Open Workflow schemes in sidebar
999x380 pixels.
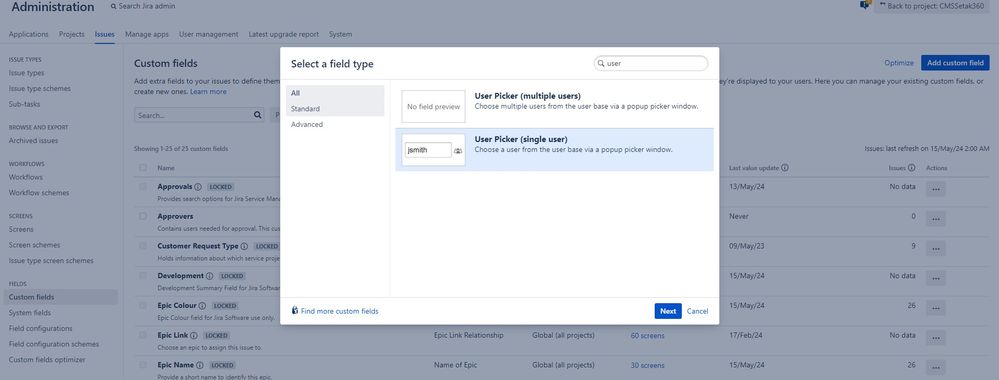(x=39, y=193)
